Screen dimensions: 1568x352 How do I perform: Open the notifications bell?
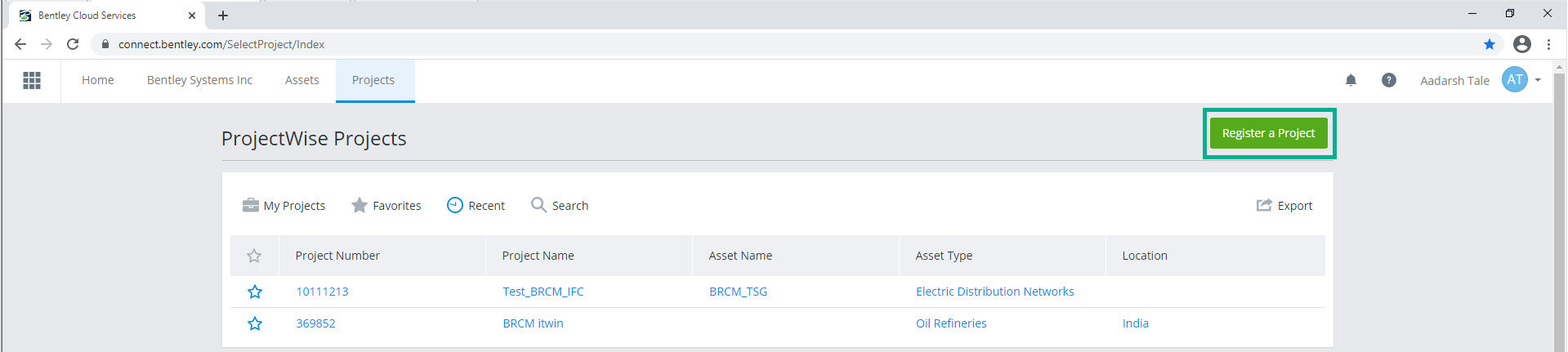point(1351,80)
